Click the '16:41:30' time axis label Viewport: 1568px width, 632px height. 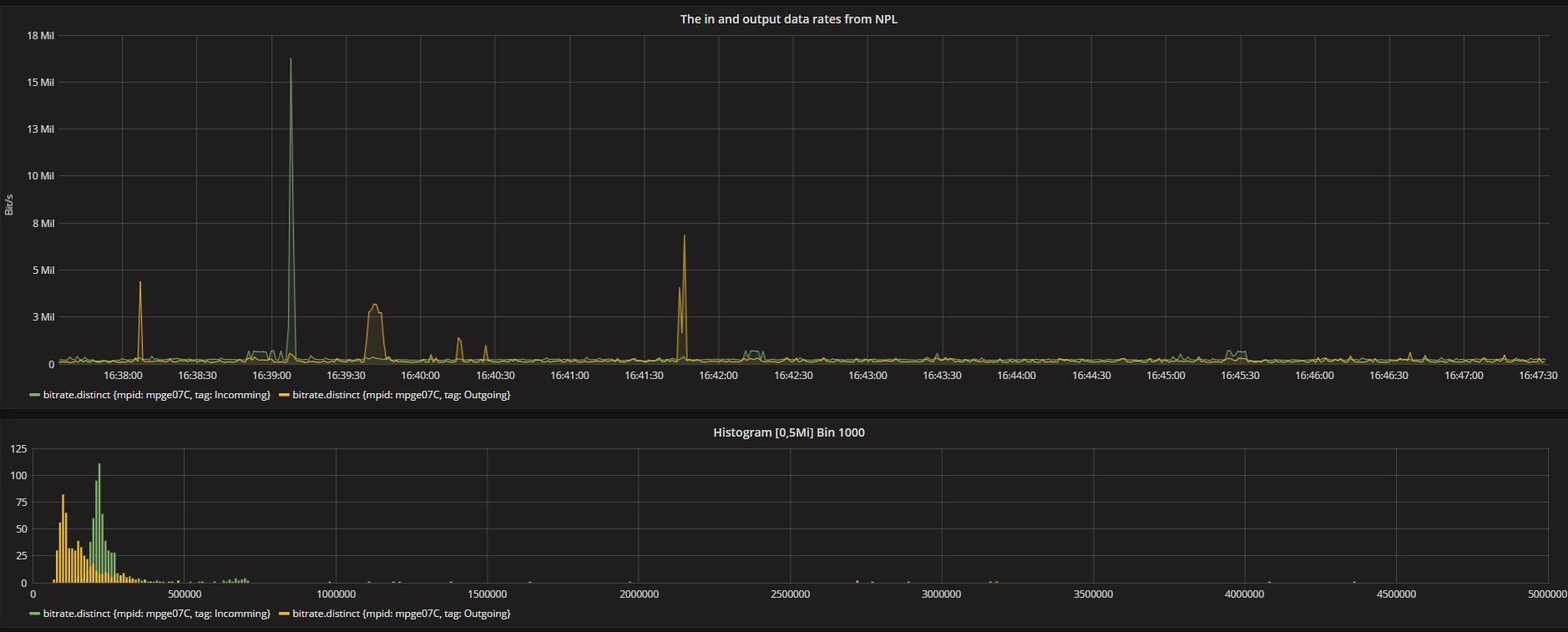pyautogui.click(x=644, y=376)
